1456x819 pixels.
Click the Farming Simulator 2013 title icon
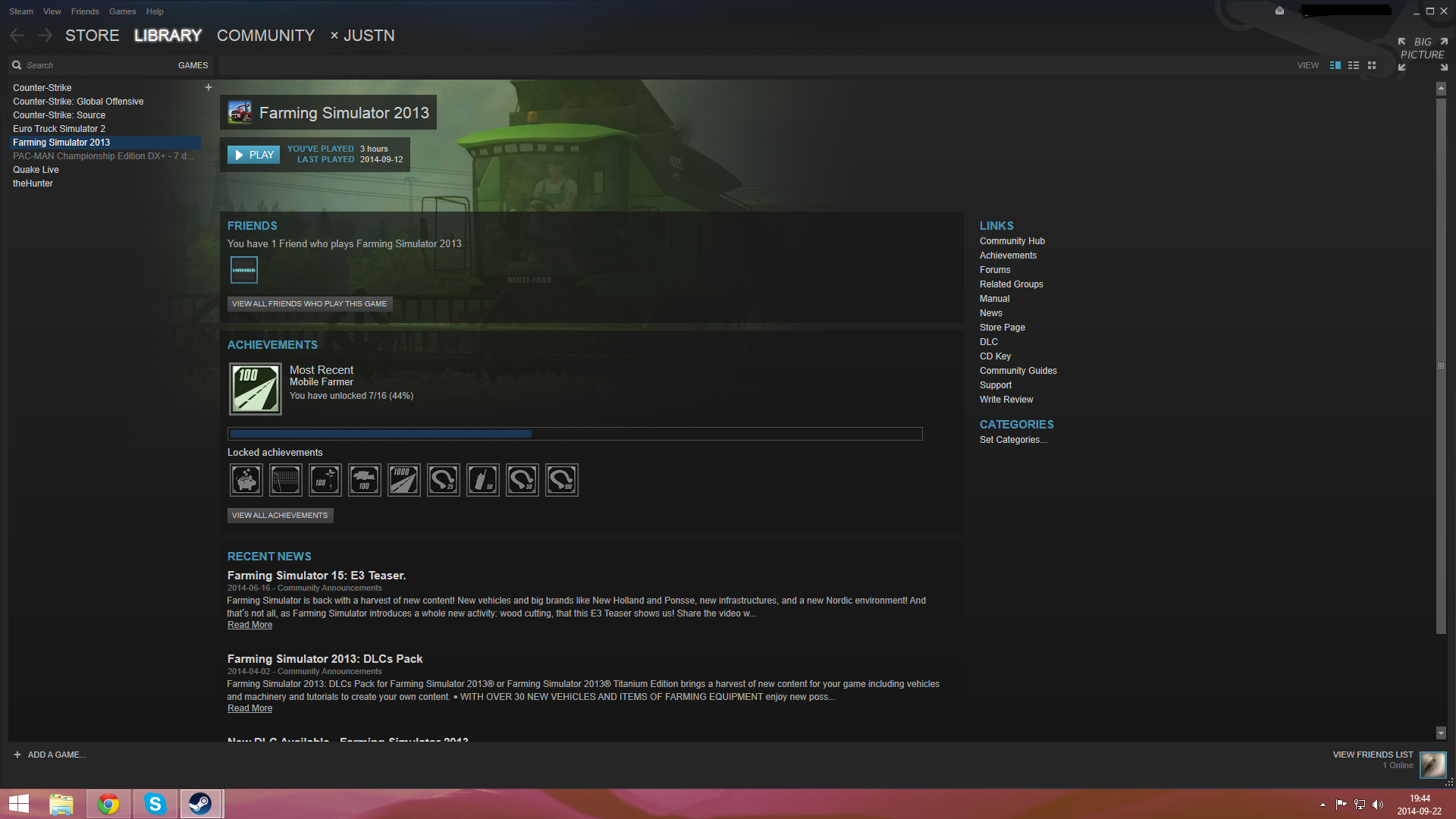click(x=240, y=113)
